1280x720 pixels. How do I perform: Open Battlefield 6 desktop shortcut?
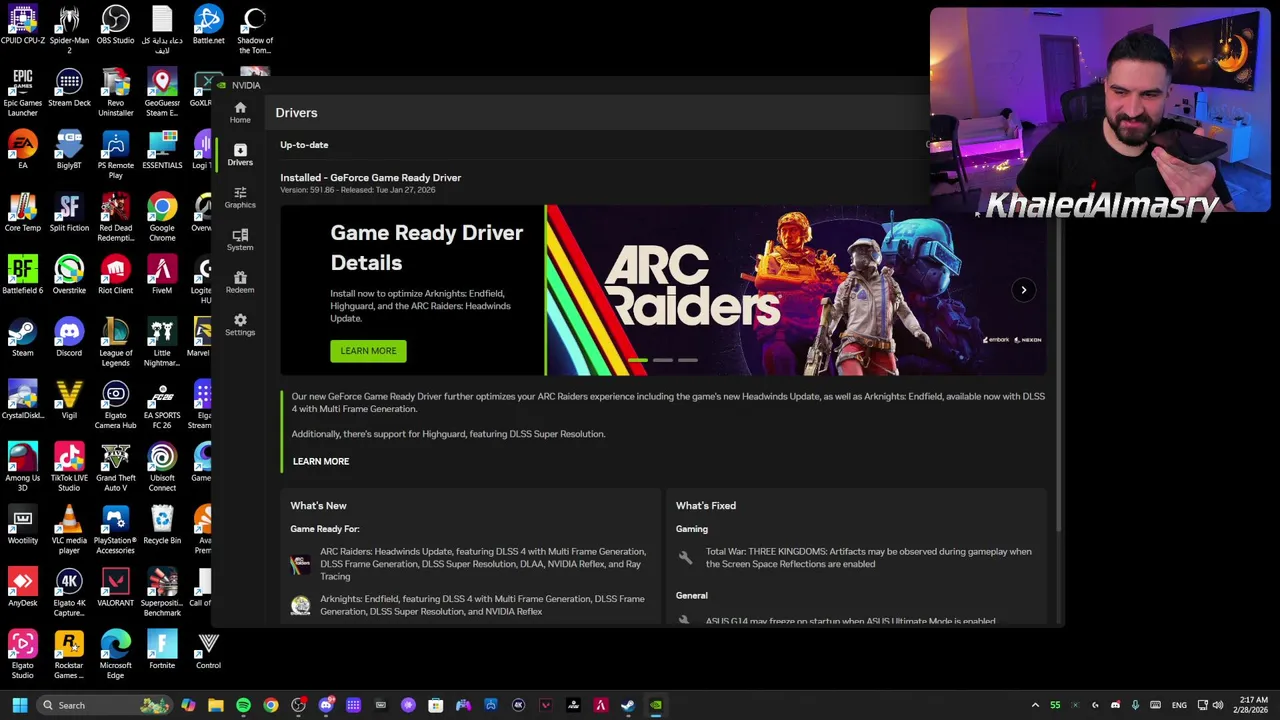point(22,275)
